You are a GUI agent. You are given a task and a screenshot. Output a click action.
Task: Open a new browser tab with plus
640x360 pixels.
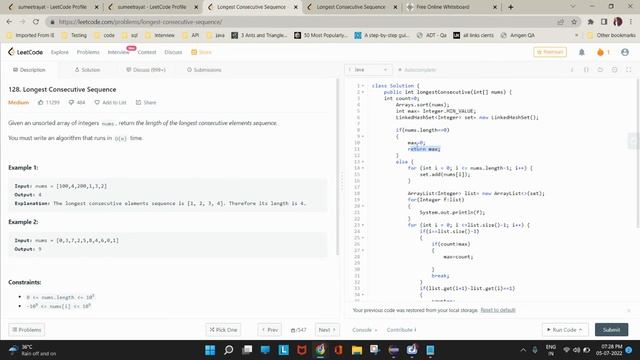[511, 7]
